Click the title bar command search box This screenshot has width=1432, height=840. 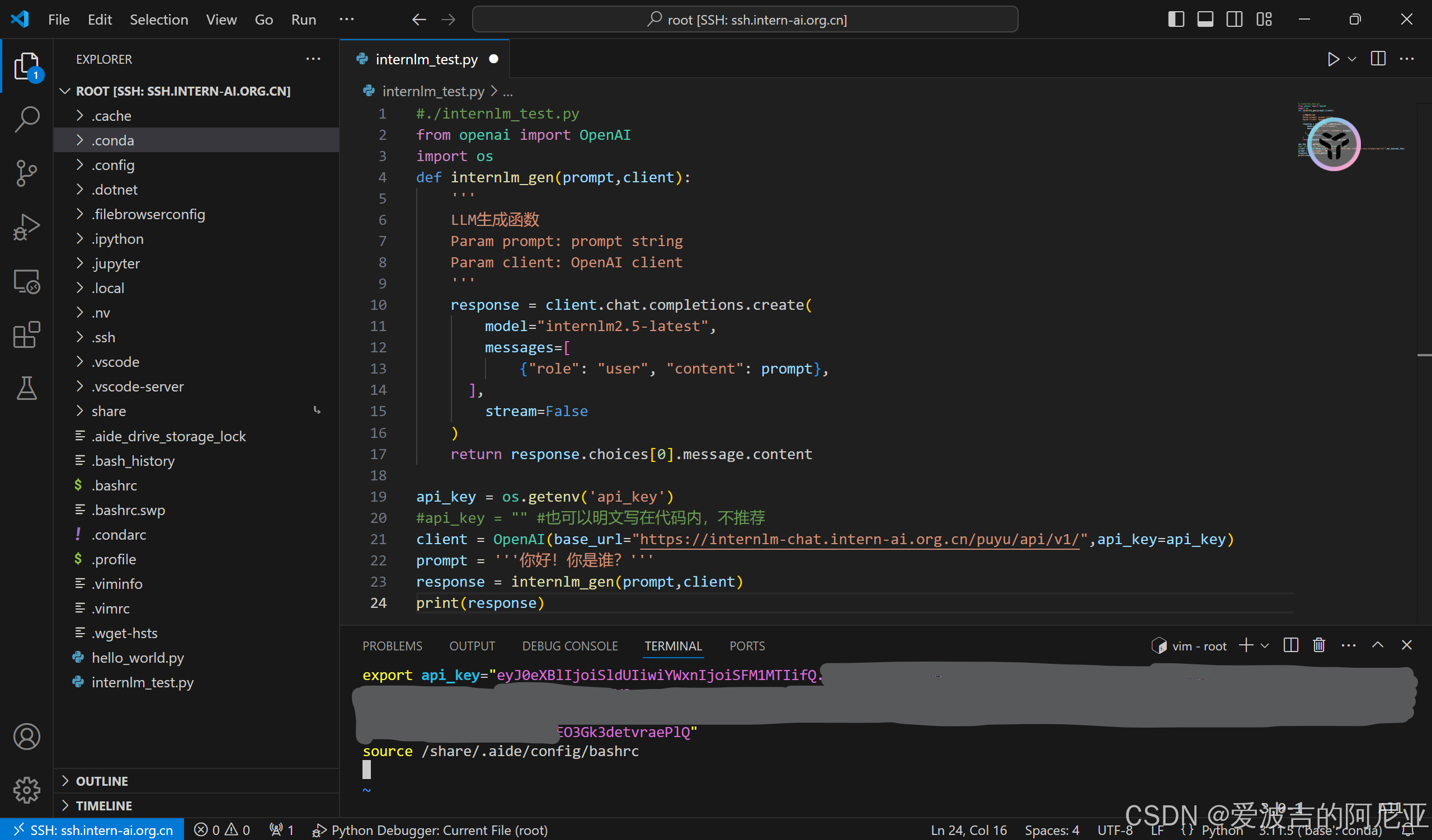pos(745,20)
